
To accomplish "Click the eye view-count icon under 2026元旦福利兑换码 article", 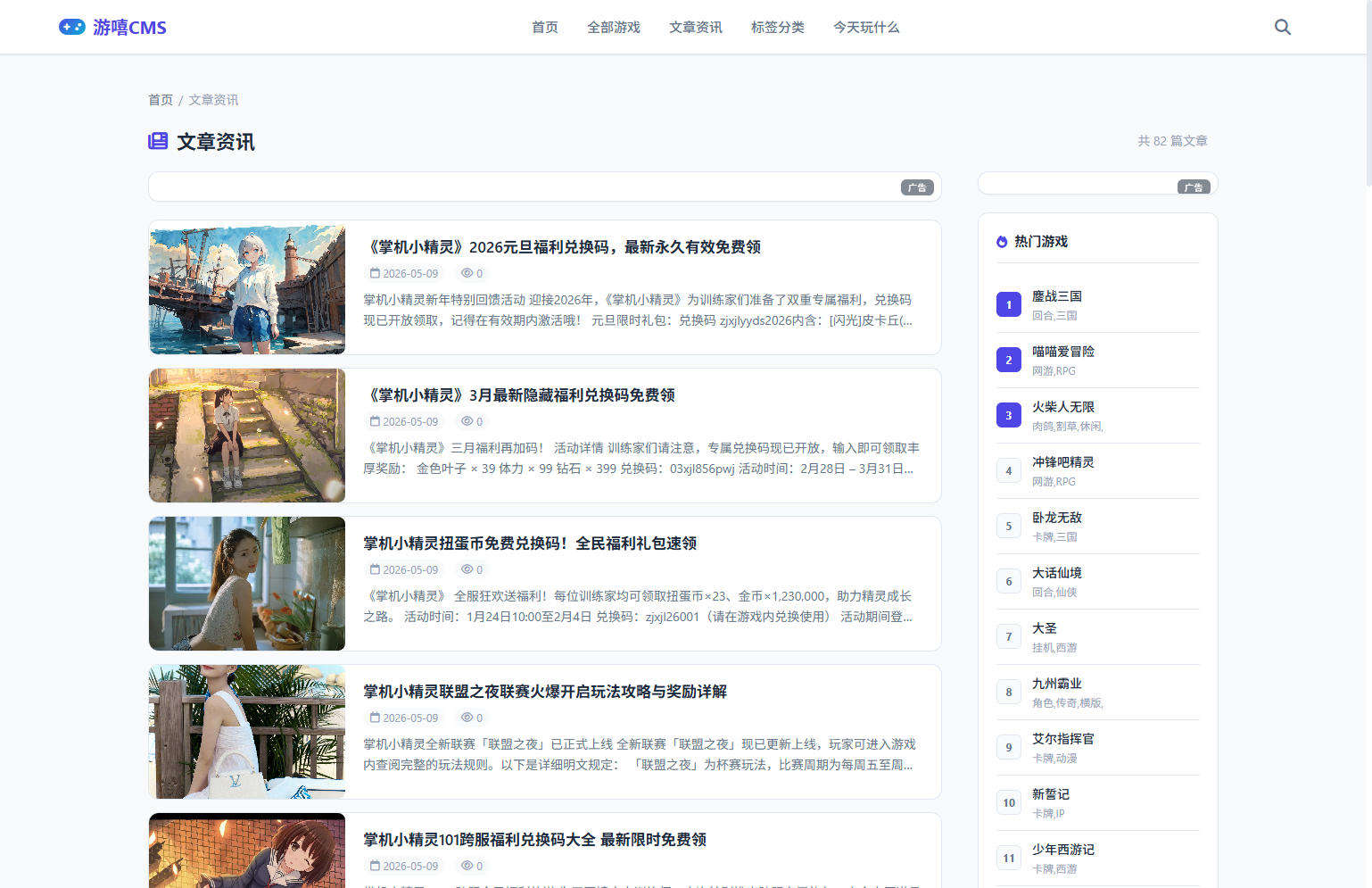I will 467,273.
